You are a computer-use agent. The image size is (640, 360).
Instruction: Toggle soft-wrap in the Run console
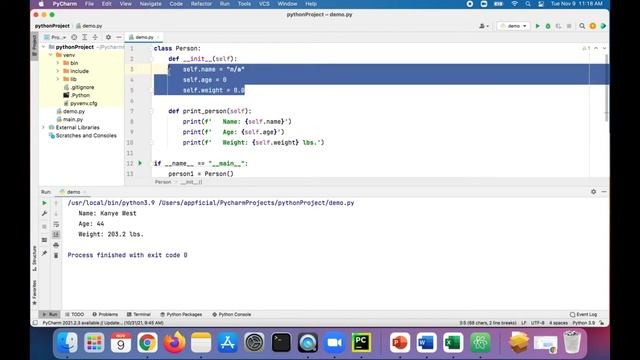56,224
